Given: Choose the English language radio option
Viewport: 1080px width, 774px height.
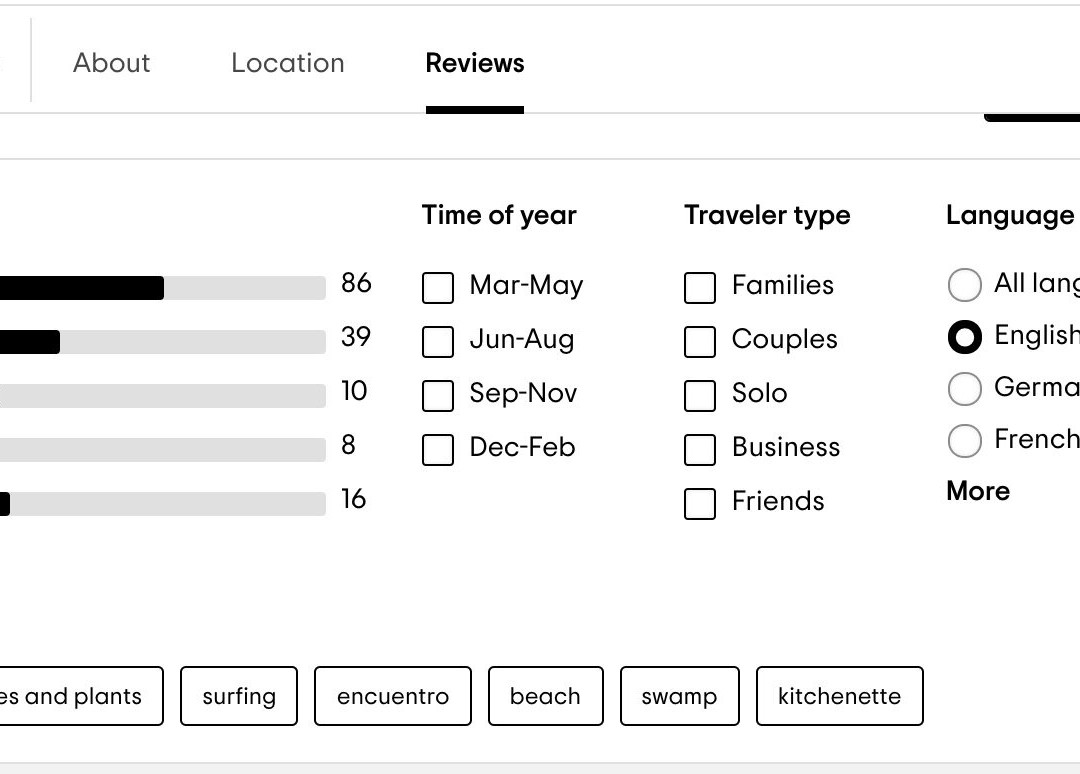Looking at the screenshot, I should click(x=964, y=338).
